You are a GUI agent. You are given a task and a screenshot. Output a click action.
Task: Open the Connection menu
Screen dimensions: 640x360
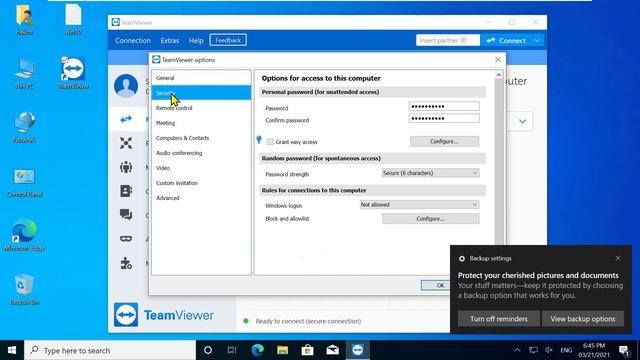click(x=133, y=40)
